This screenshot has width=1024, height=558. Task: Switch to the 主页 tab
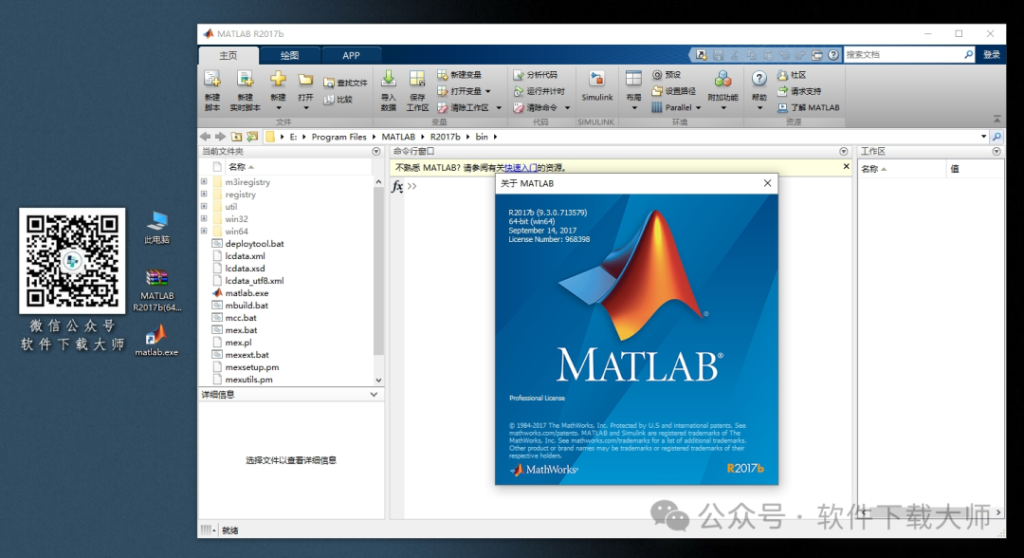(x=228, y=56)
